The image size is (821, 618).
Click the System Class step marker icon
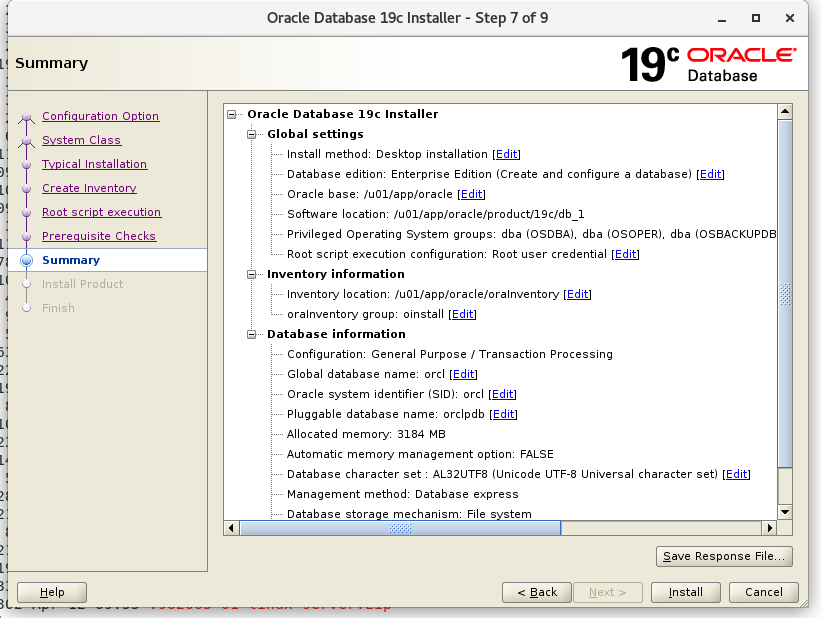[27, 141]
